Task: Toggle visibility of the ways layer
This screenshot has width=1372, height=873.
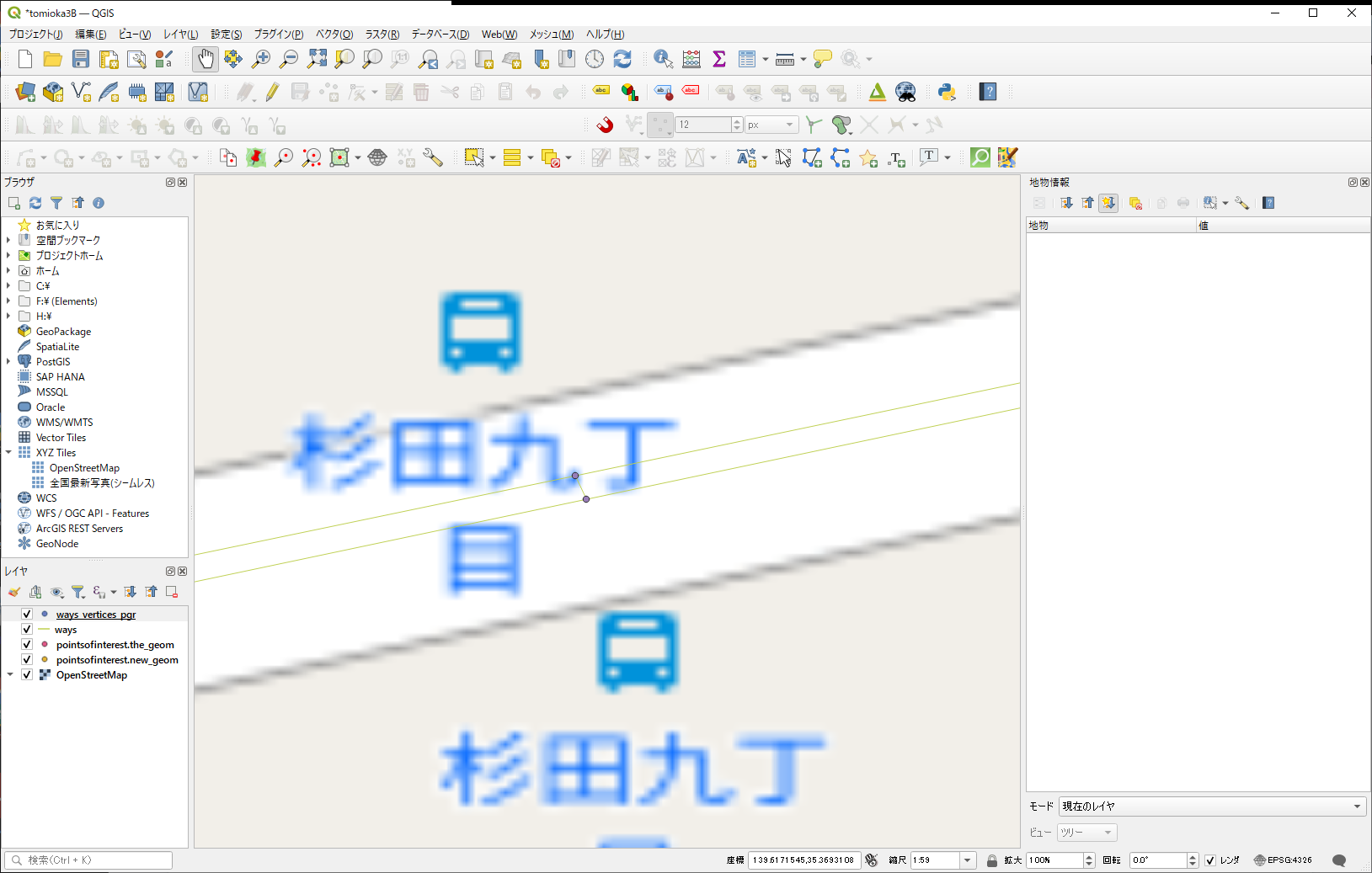Action: pos(27,630)
